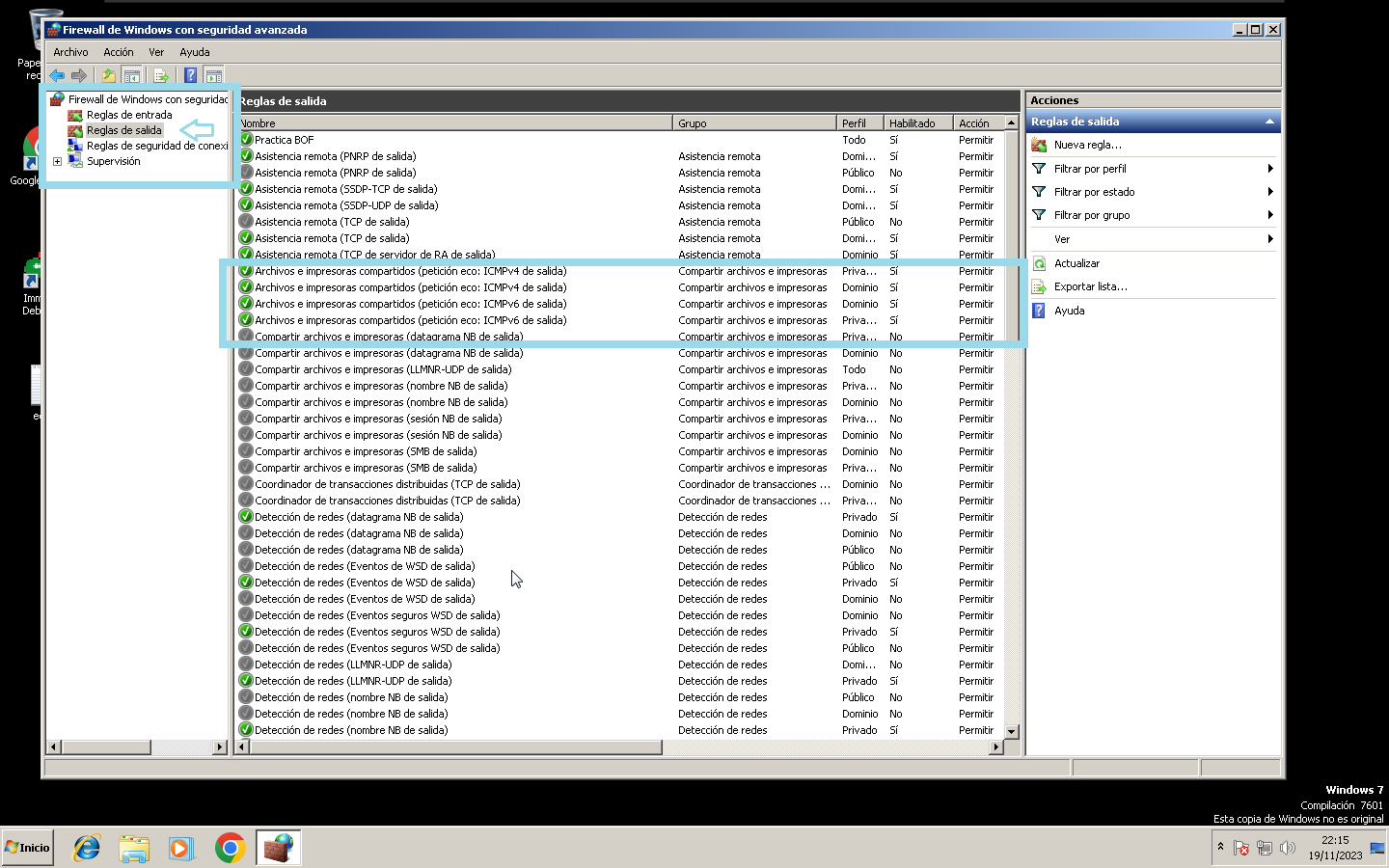This screenshot has width=1389, height=868.
Task: Open the Ver submenu arrow in Acciones
Action: 1270,239
